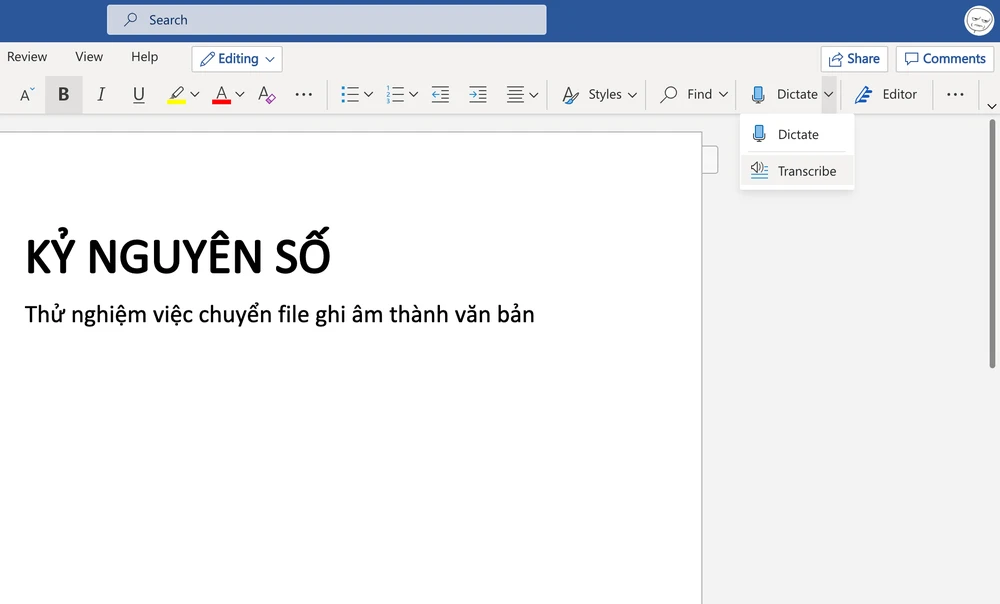
Task: Expand the numbered list dropdown
Action: click(412, 94)
